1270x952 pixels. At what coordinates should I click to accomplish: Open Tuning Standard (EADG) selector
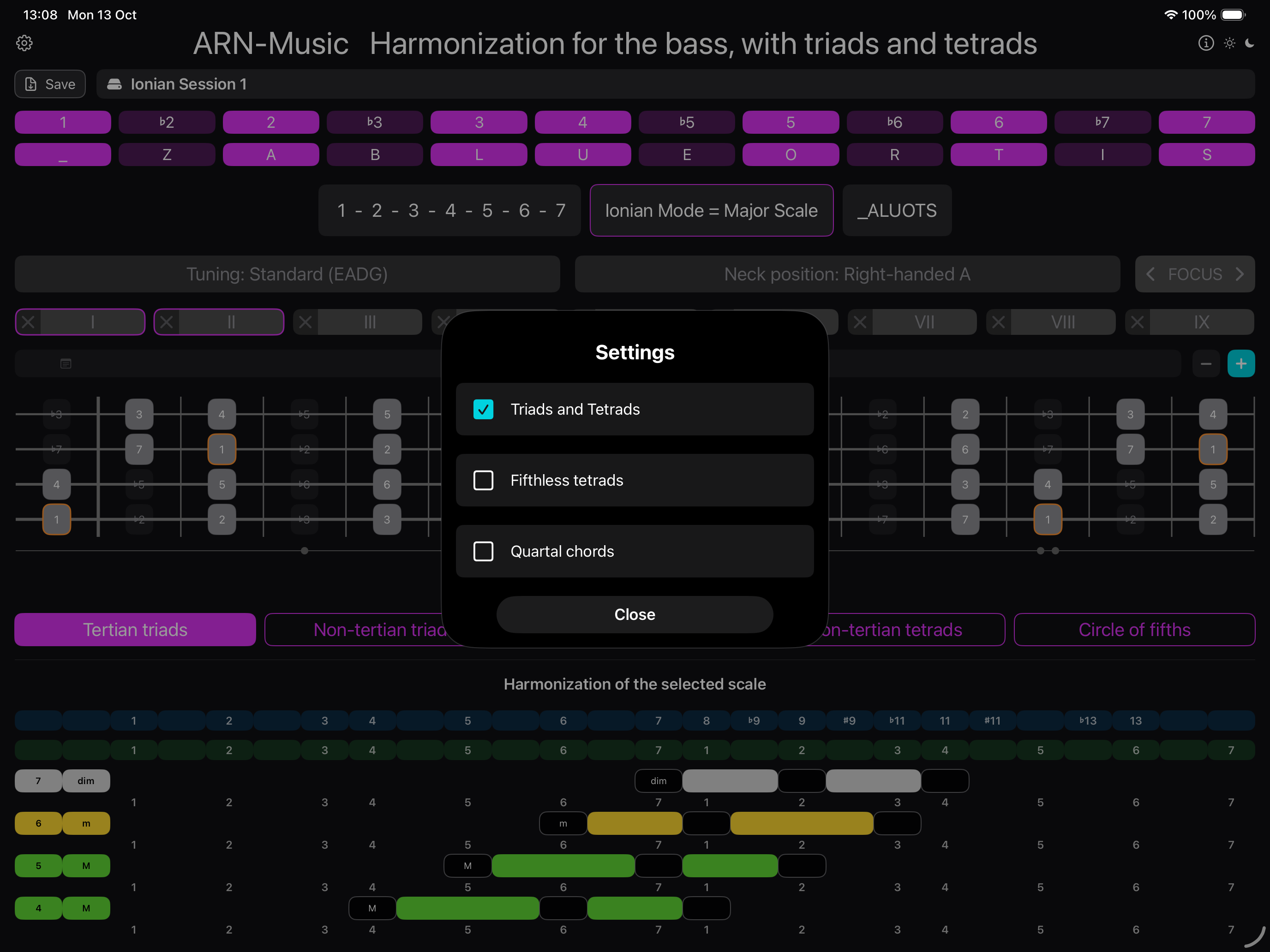click(287, 274)
